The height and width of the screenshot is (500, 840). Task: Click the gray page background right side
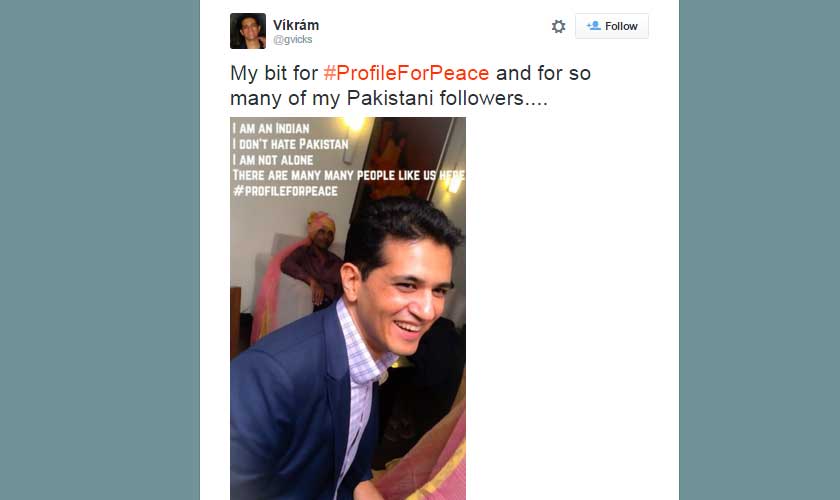click(x=760, y=250)
